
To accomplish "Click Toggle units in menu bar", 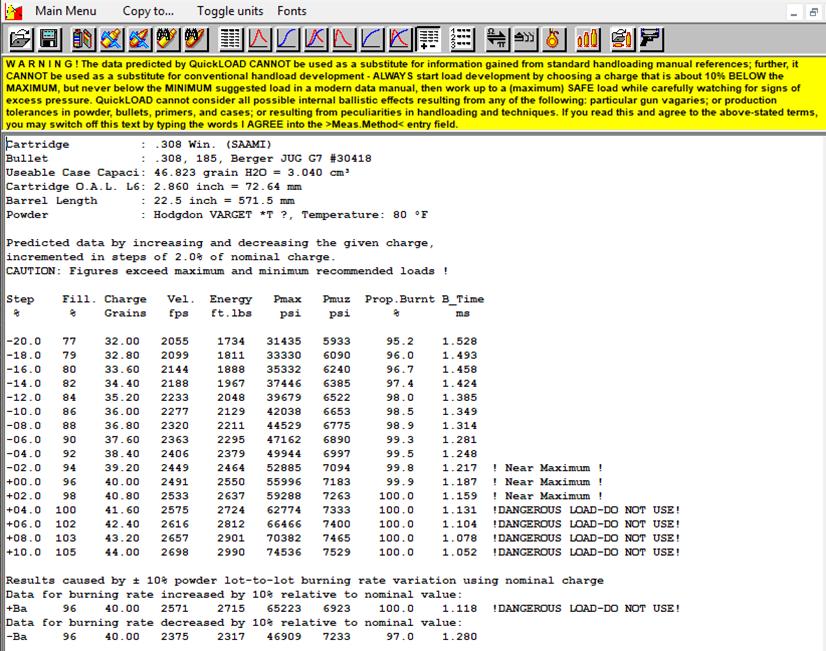I will [x=230, y=11].
